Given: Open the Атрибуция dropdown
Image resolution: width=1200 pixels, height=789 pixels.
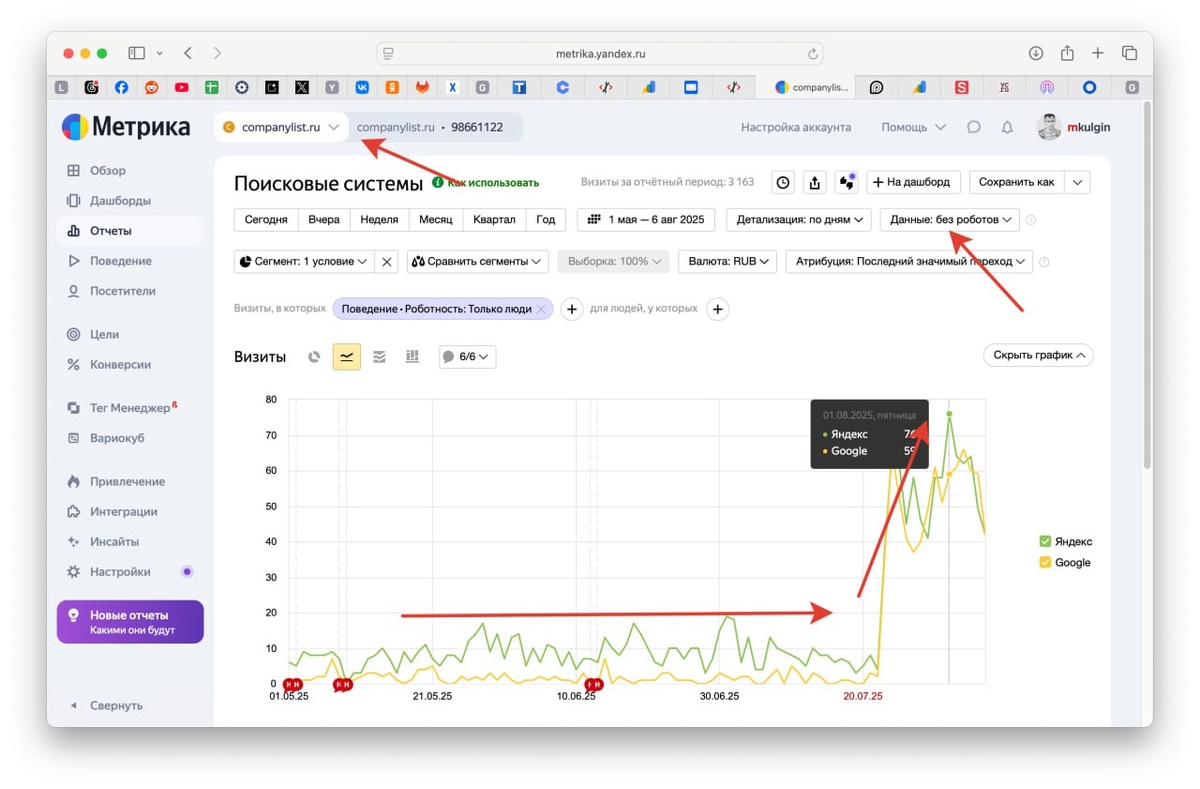Looking at the screenshot, I should (909, 261).
